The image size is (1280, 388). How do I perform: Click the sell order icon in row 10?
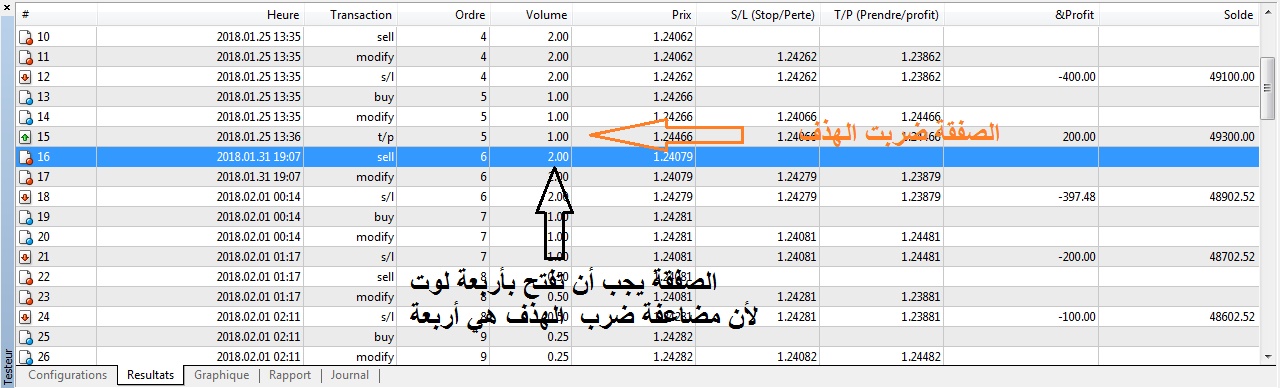tap(26, 37)
